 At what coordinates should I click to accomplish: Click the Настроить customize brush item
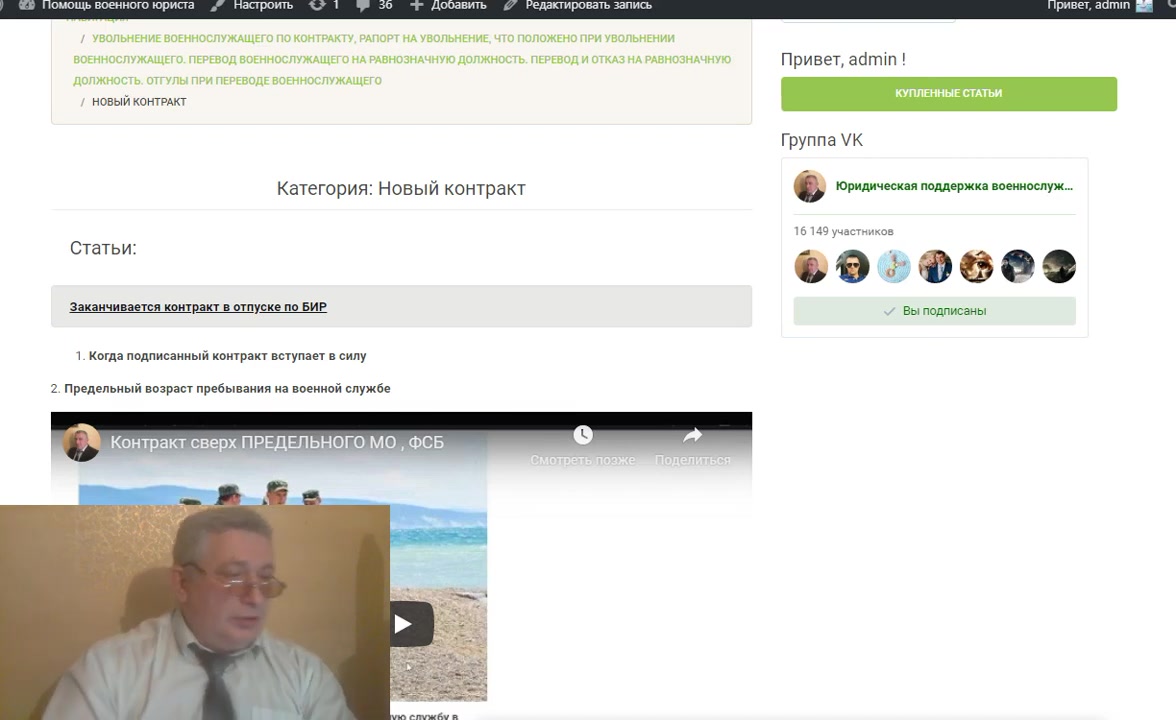(x=252, y=5)
